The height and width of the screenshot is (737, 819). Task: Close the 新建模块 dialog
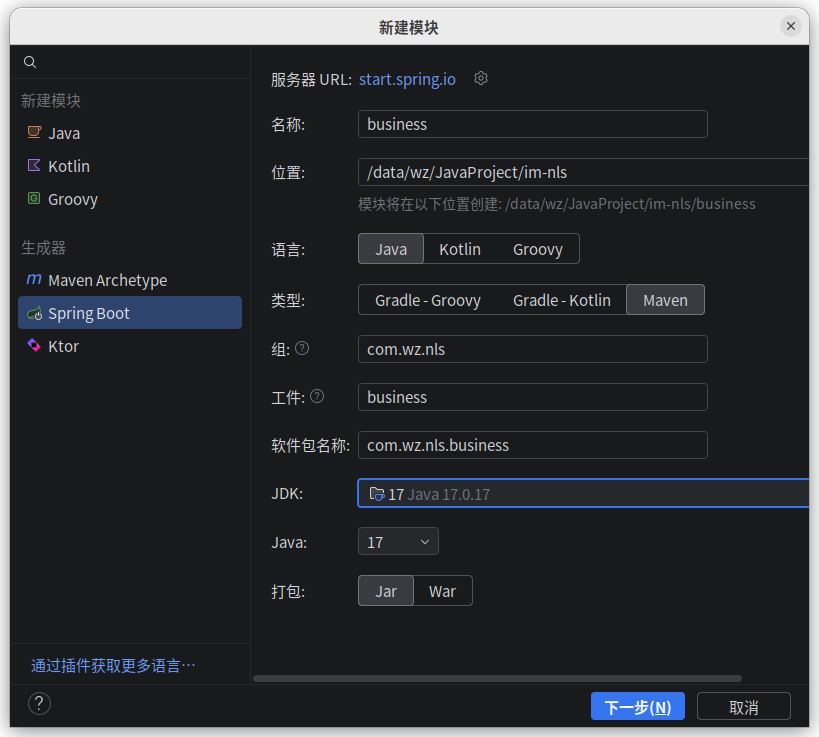(x=791, y=26)
